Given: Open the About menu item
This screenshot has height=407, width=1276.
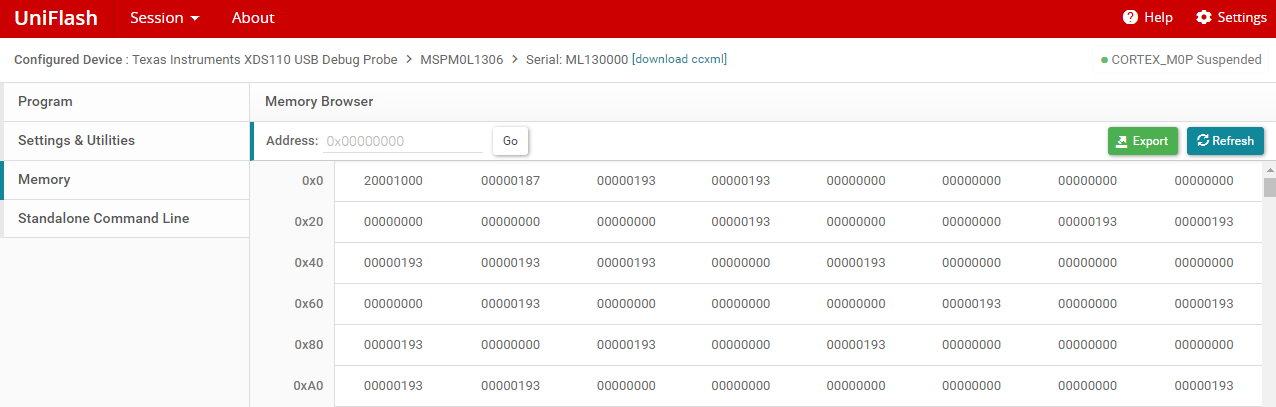Looking at the screenshot, I should coord(253,18).
